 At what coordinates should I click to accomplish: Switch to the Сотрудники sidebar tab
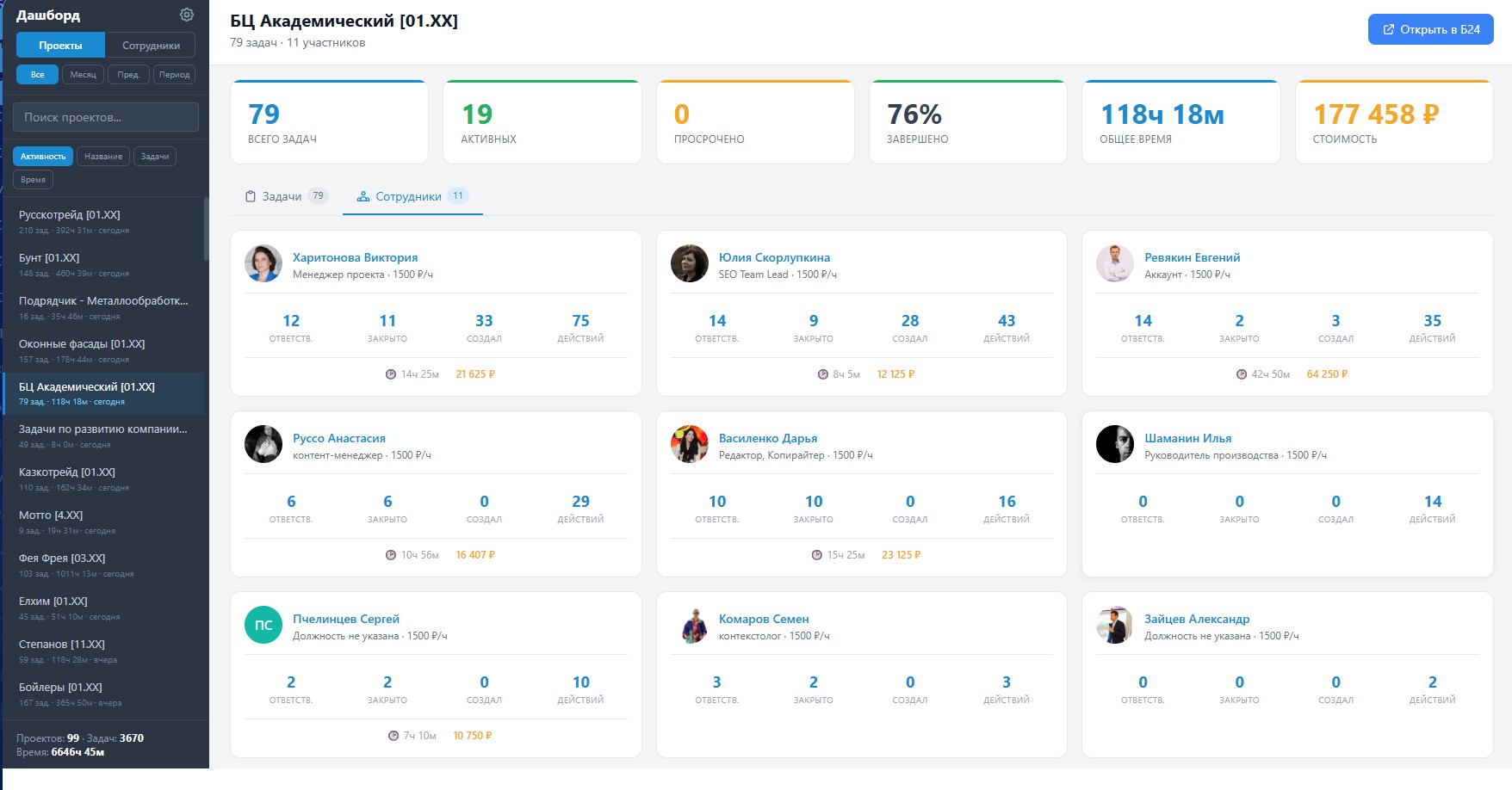pyautogui.click(x=151, y=46)
